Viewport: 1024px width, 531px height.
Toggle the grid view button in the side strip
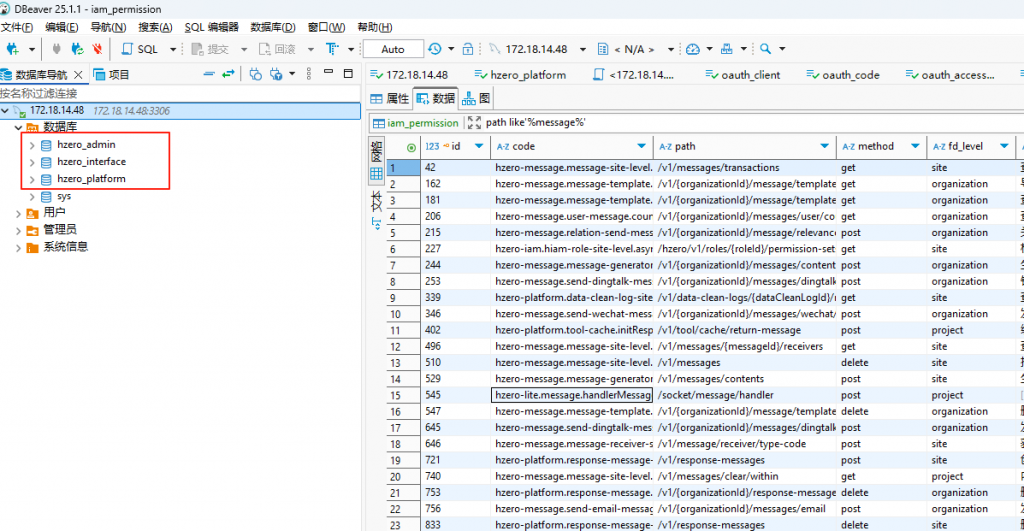(x=377, y=173)
